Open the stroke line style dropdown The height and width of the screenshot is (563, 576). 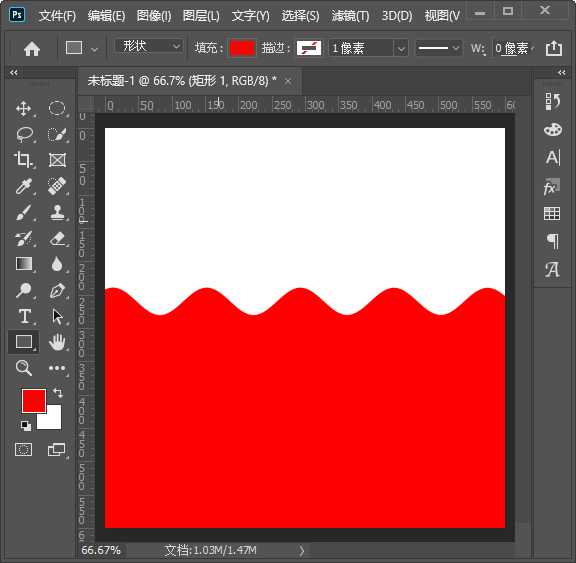tap(438, 48)
